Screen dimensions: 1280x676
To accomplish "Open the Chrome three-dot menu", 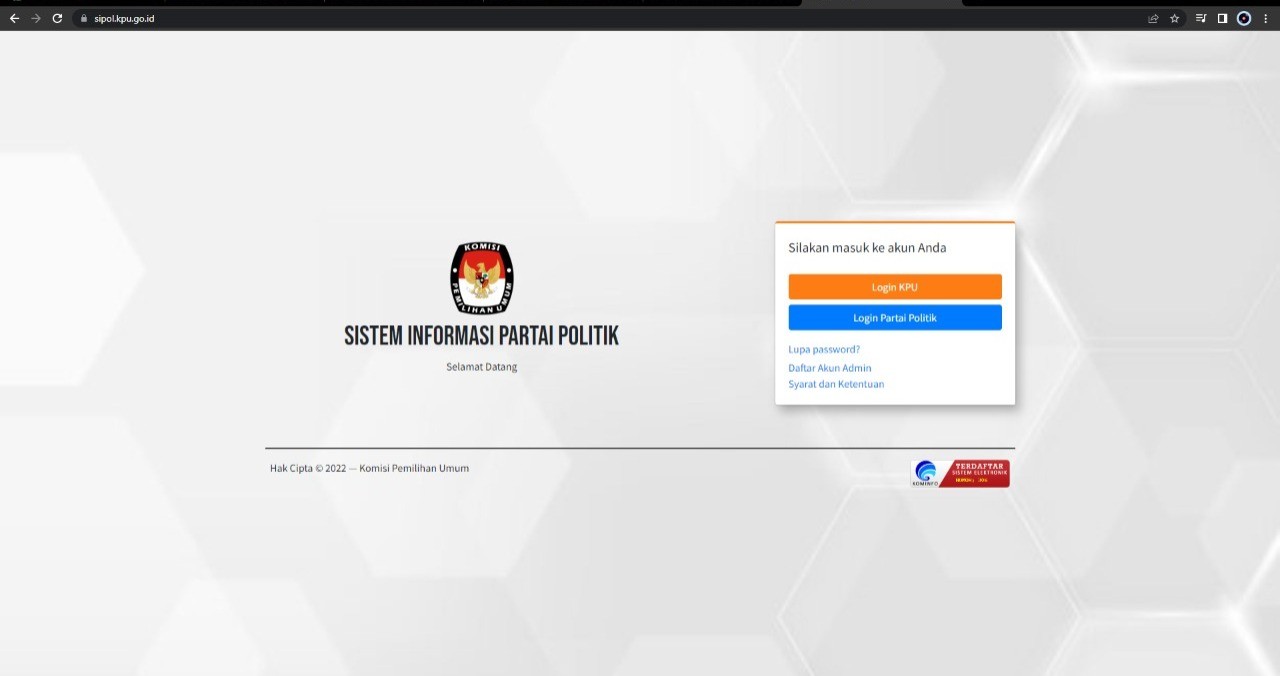I will pyautogui.click(x=1266, y=18).
